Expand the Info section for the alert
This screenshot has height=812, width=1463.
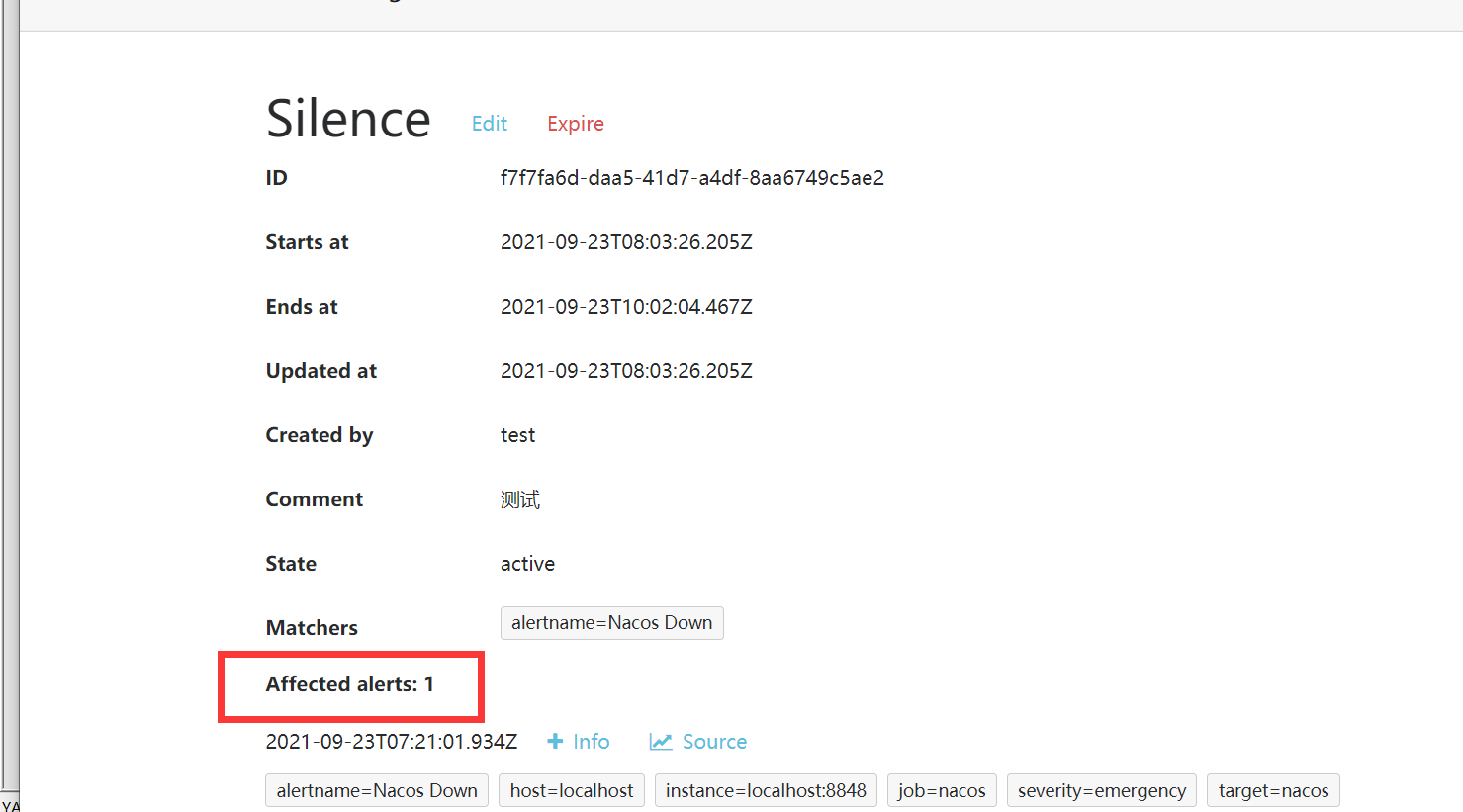click(591, 741)
